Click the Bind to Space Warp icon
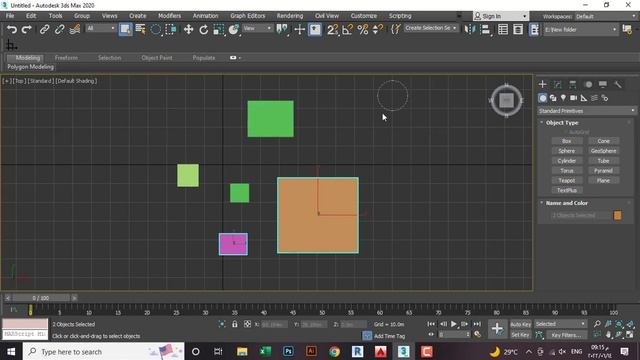The width and height of the screenshot is (640, 360). point(74,29)
